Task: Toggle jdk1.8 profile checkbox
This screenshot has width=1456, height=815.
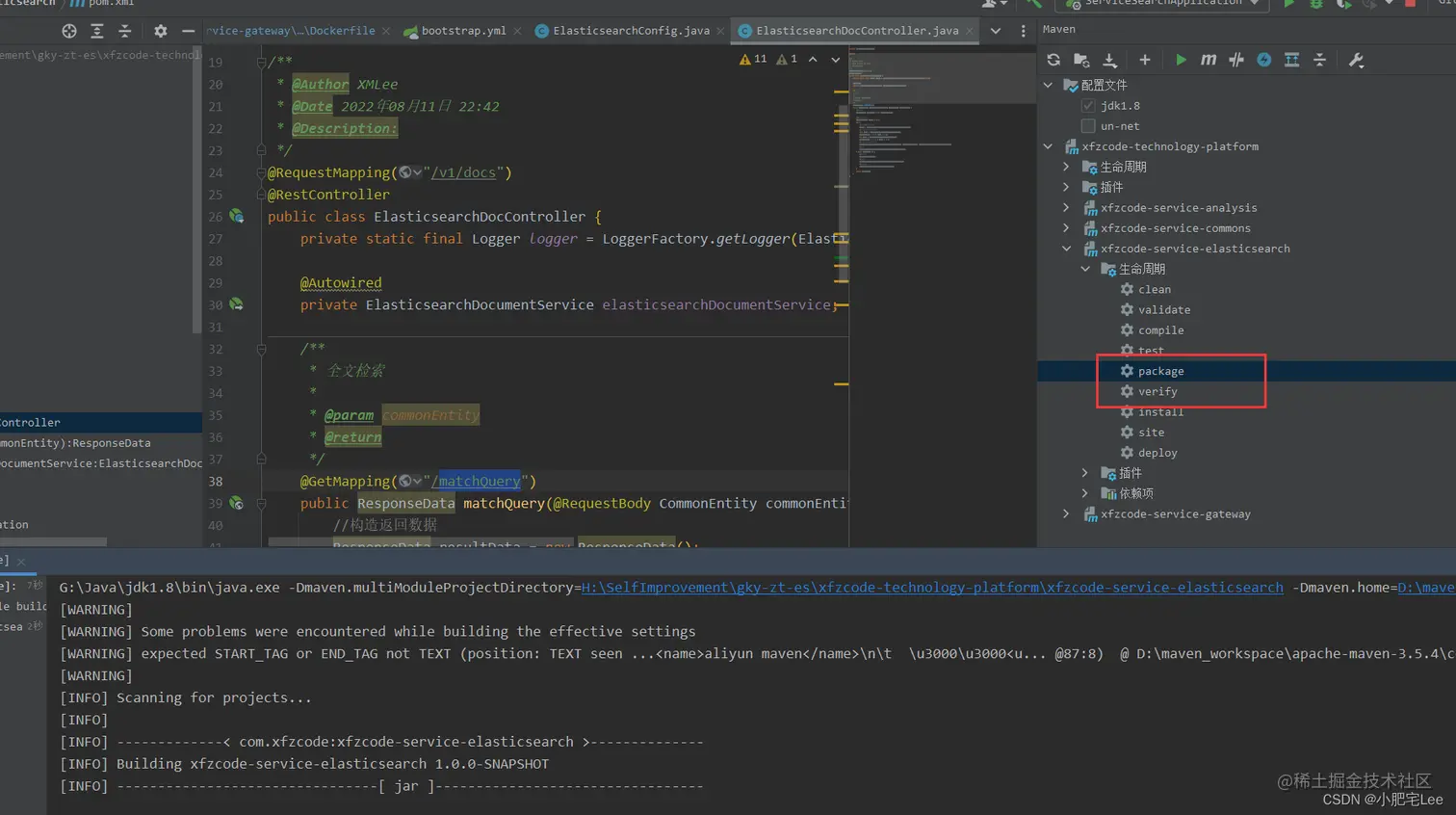Action: coord(1088,106)
